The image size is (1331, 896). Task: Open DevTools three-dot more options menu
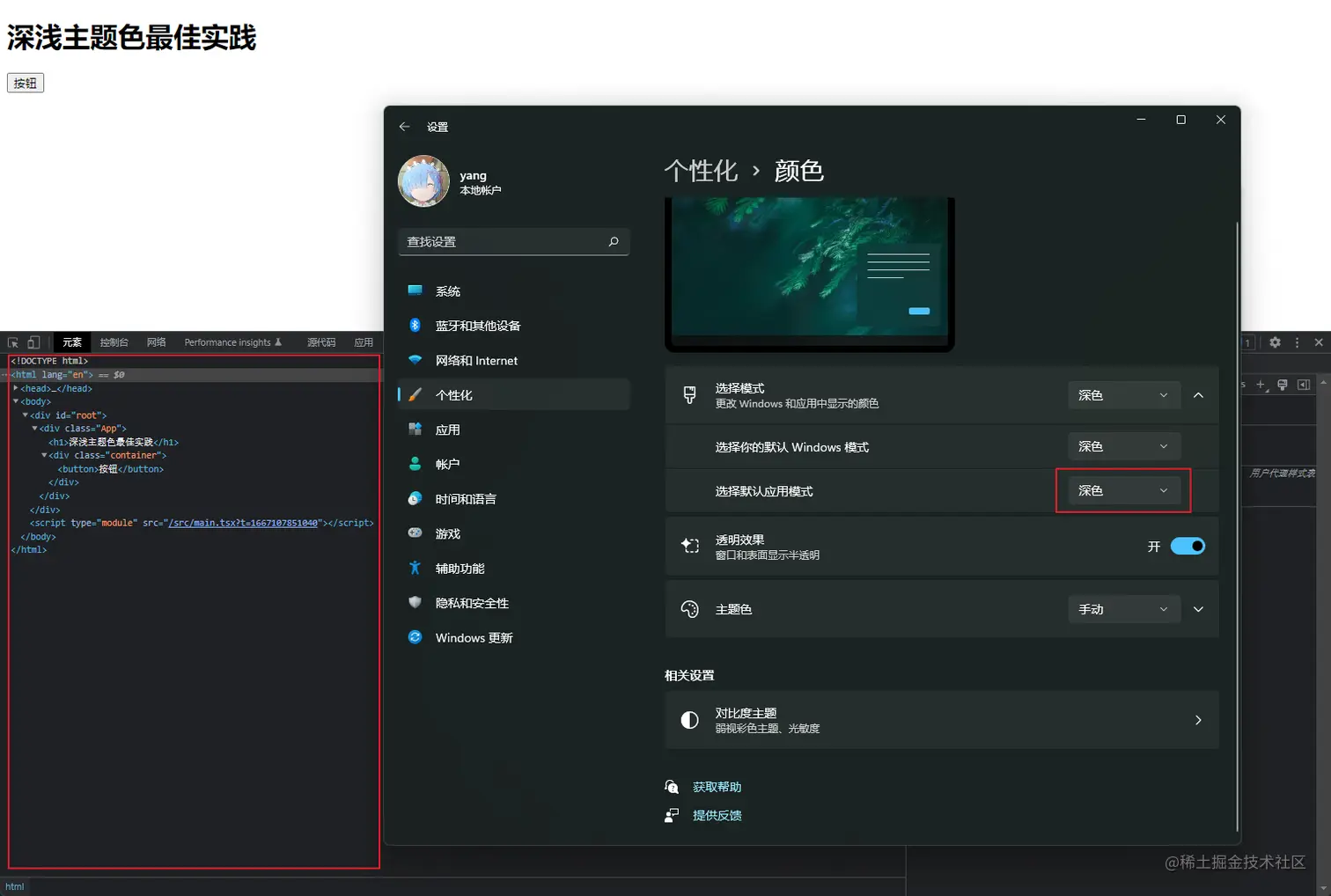pyautogui.click(x=1297, y=342)
